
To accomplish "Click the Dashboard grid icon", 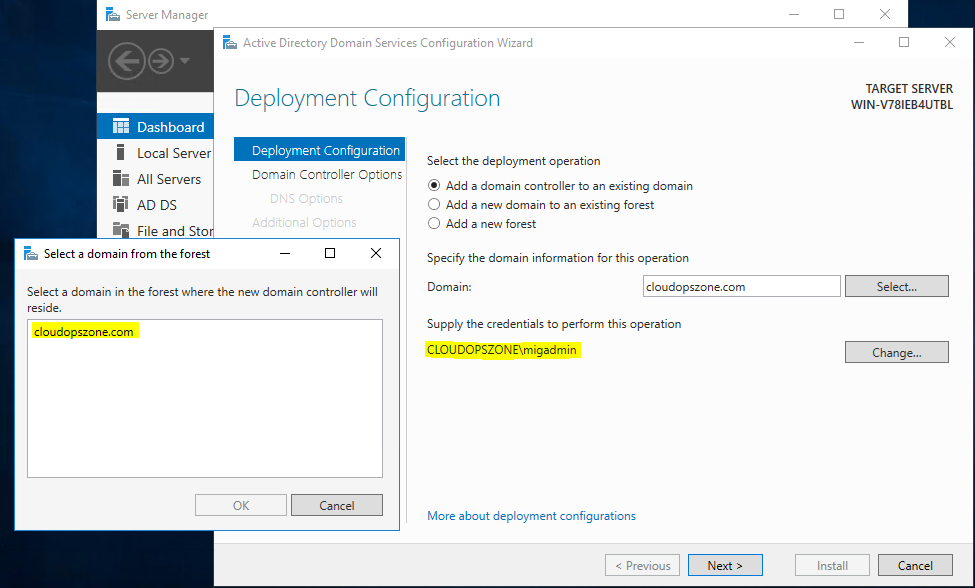I will (121, 126).
